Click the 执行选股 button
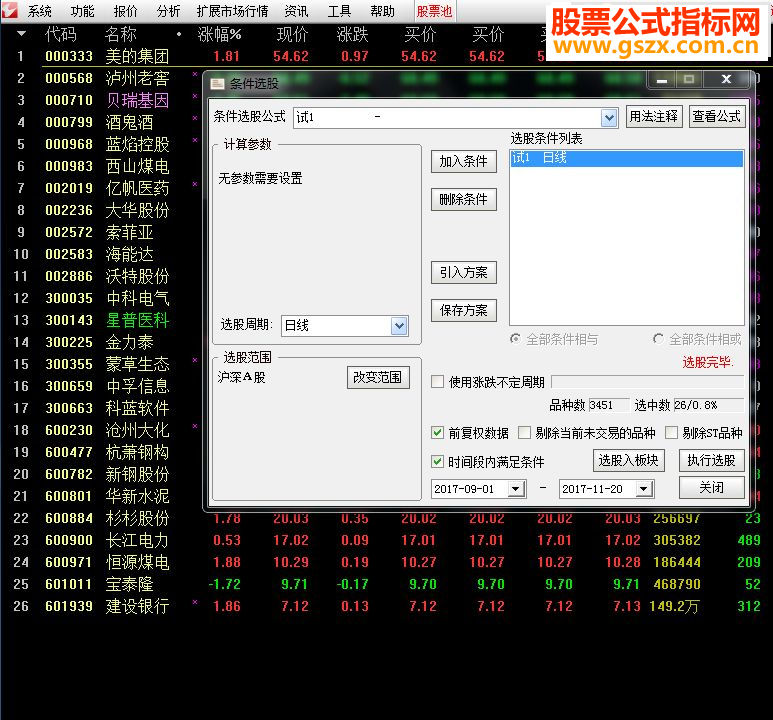 (x=711, y=461)
